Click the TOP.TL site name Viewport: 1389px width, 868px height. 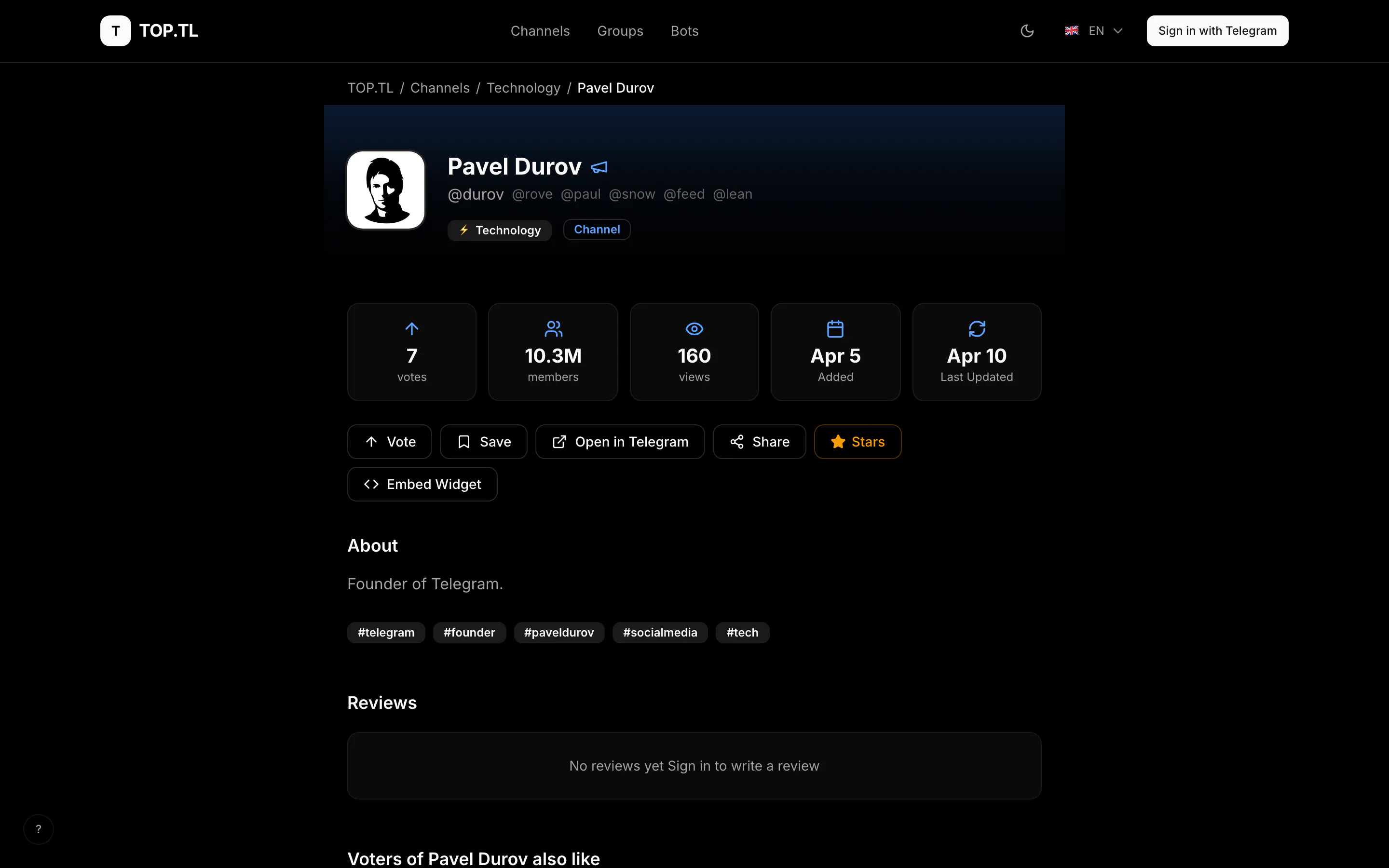pyautogui.click(x=168, y=31)
